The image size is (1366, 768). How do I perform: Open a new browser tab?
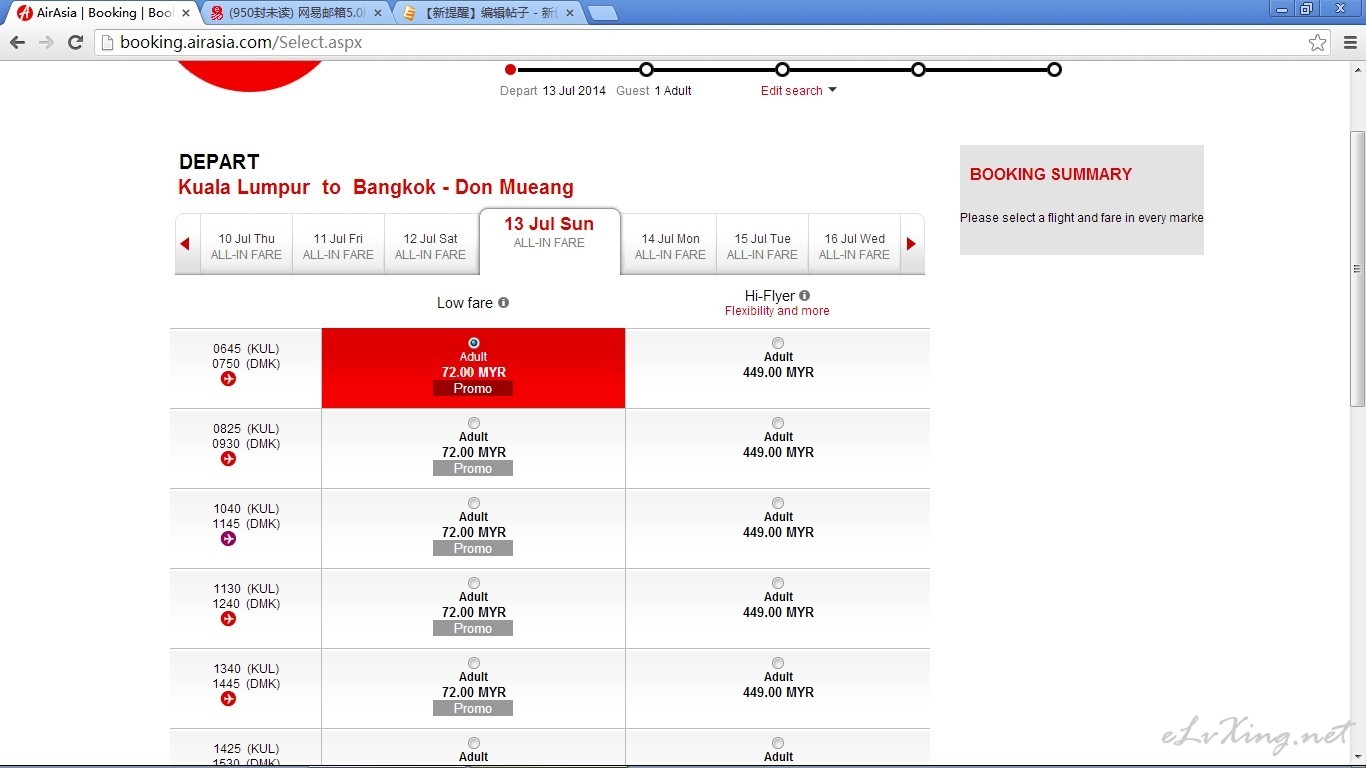pos(602,13)
